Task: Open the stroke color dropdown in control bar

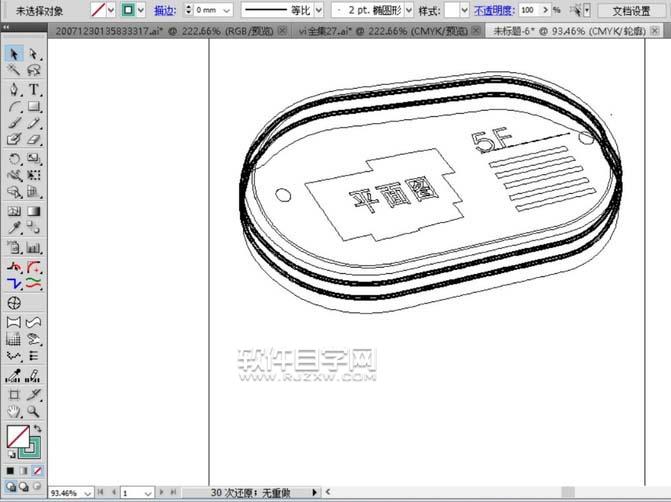Action: click(x=141, y=10)
